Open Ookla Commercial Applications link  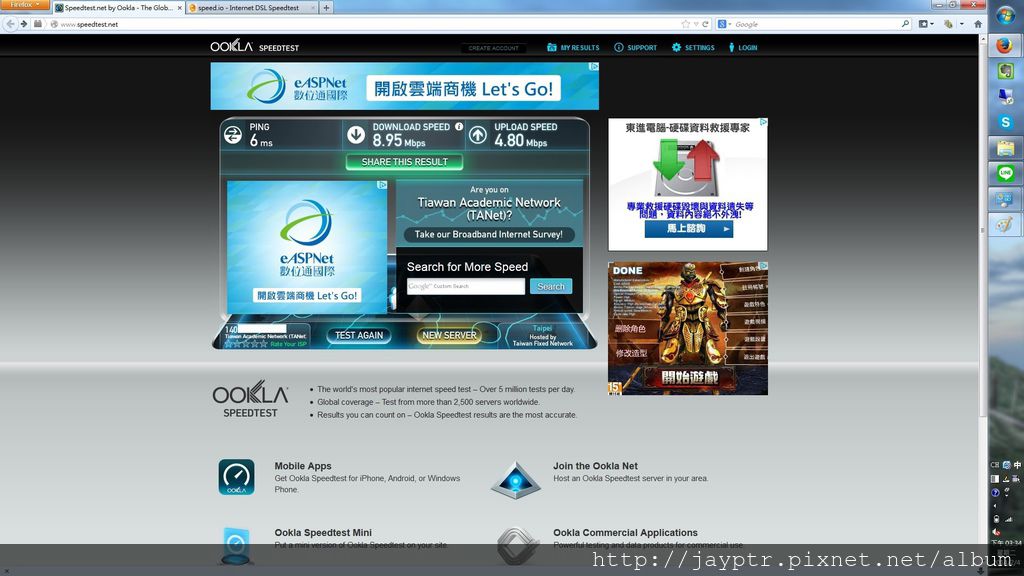[x=625, y=532]
